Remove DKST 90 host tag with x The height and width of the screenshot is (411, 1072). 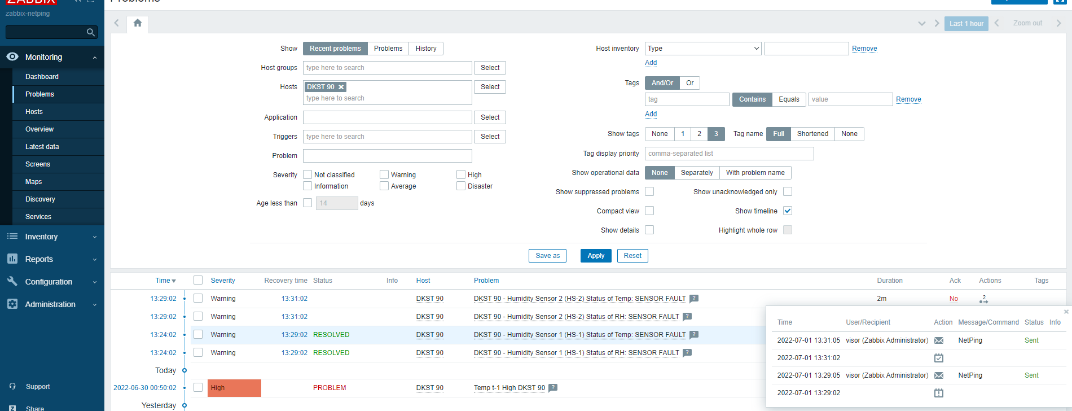pos(341,87)
